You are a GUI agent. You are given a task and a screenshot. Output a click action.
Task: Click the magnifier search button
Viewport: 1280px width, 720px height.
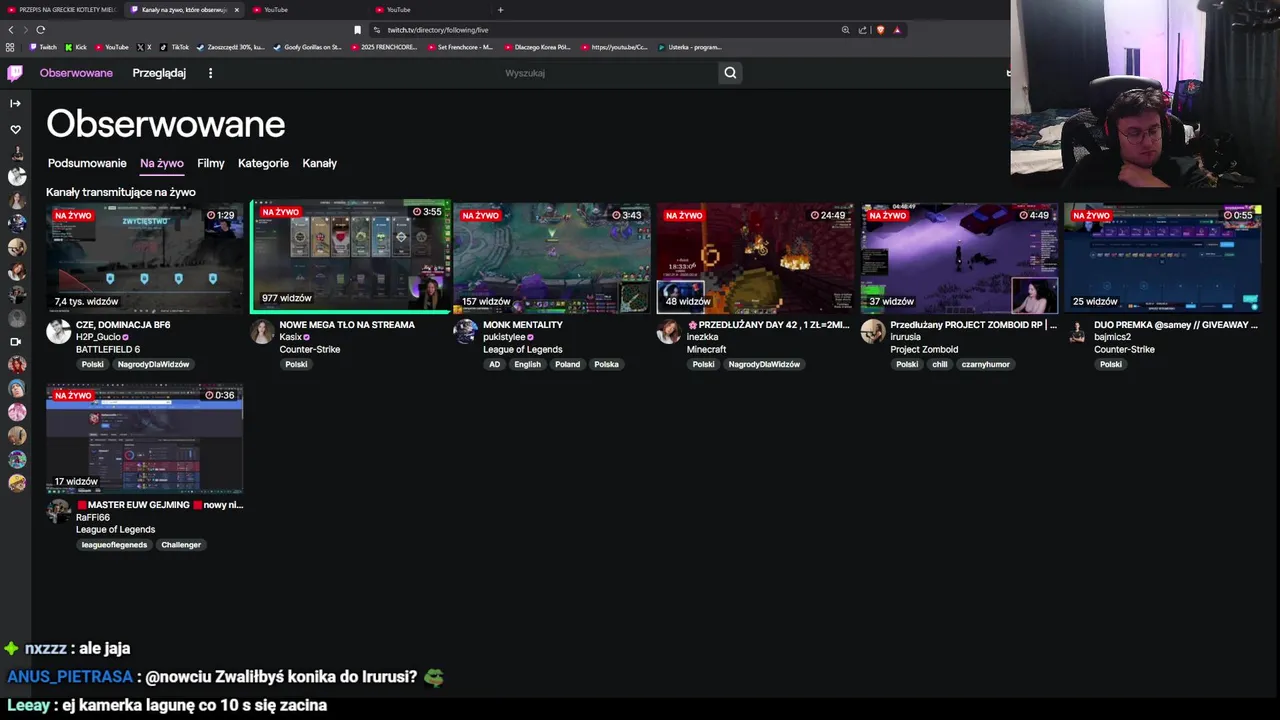click(x=730, y=73)
